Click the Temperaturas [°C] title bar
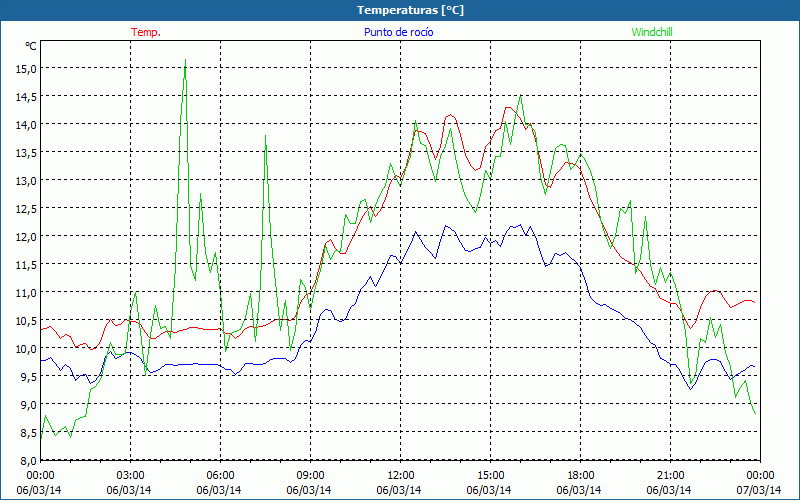The height and width of the screenshot is (500, 800). point(400,10)
